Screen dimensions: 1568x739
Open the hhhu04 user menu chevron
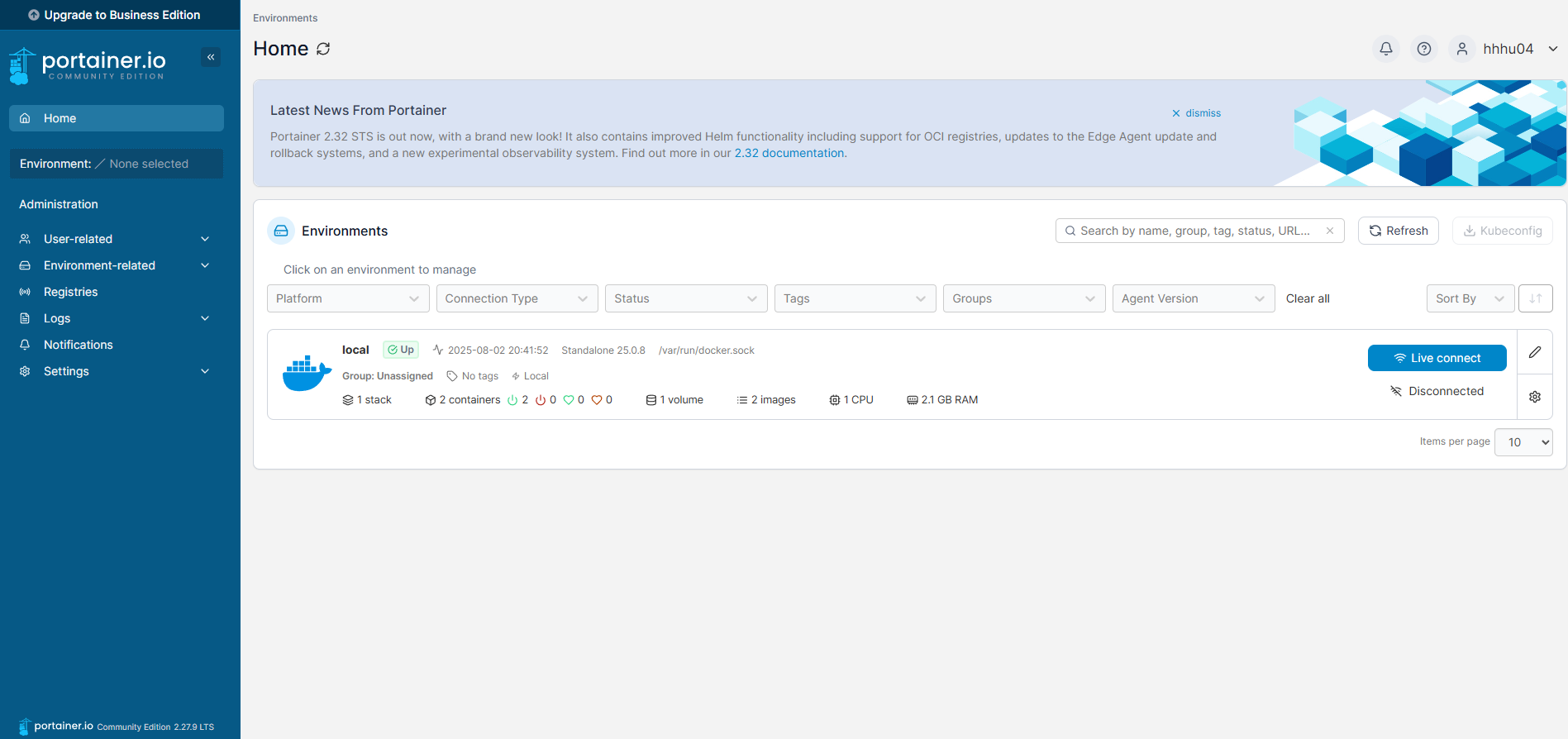pos(1553,49)
